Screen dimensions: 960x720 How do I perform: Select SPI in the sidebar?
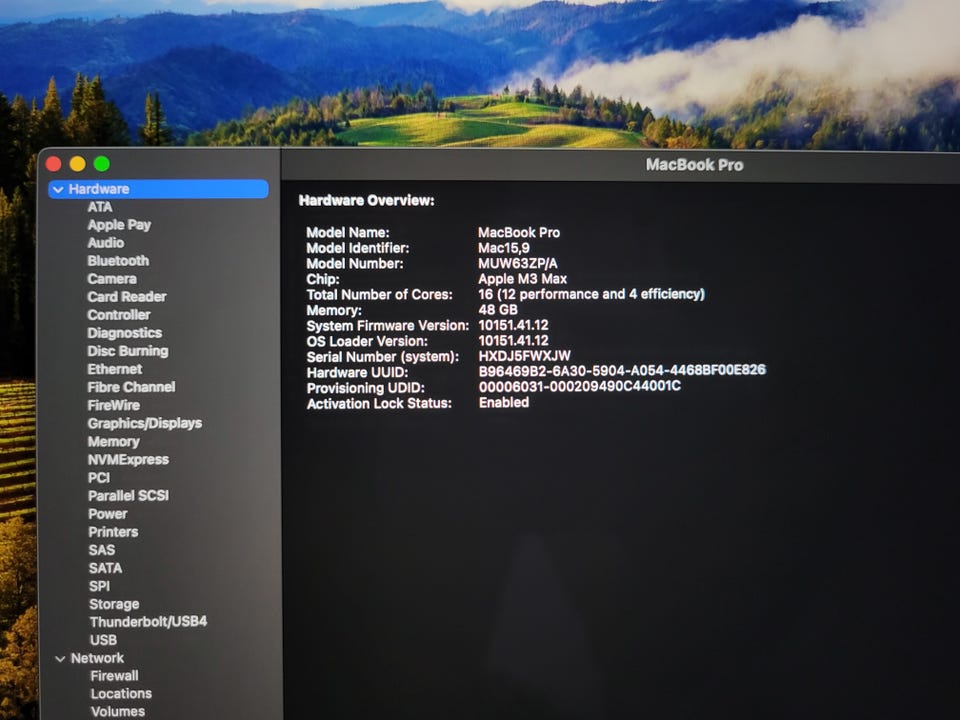pyautogui.click(x=99, y=587)
